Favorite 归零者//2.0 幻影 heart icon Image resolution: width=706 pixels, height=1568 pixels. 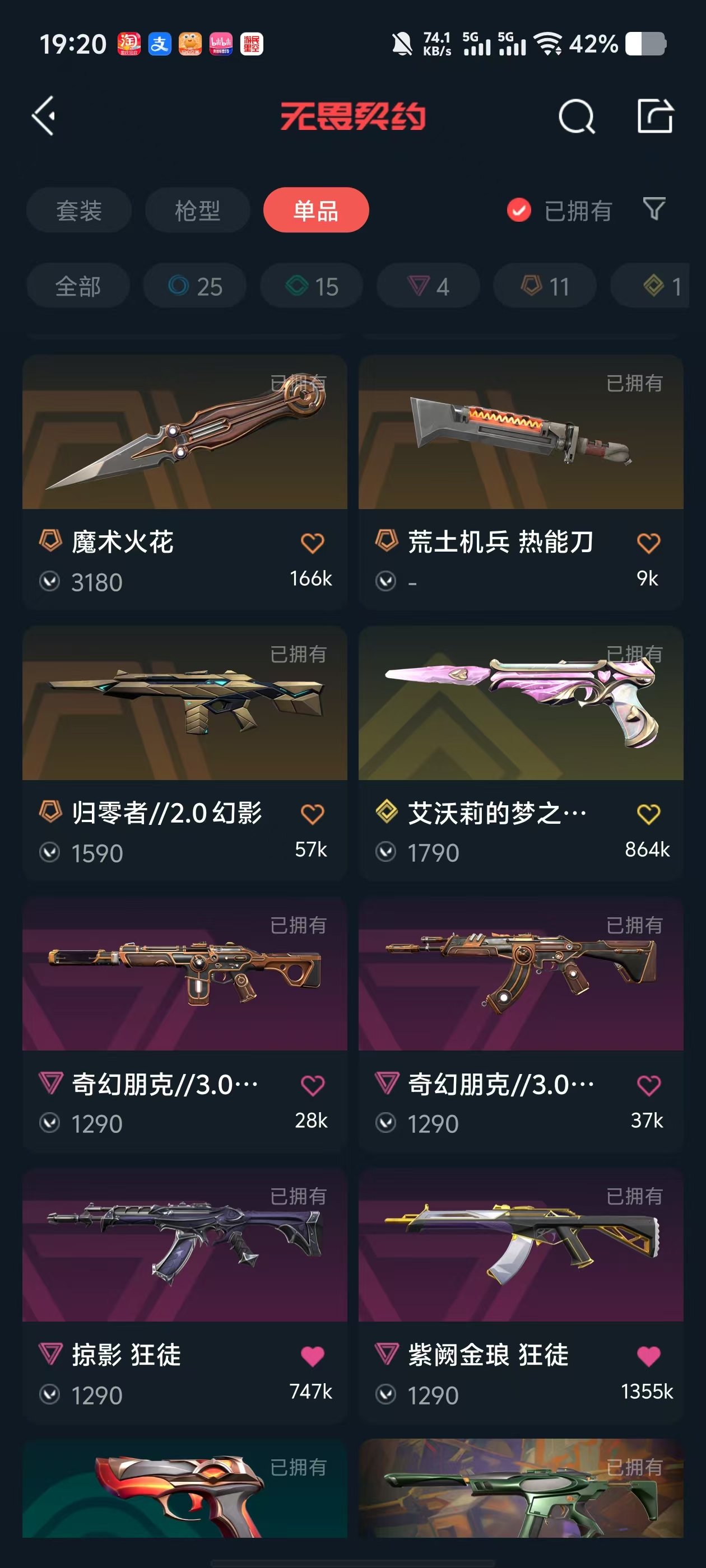coord(312,814)
